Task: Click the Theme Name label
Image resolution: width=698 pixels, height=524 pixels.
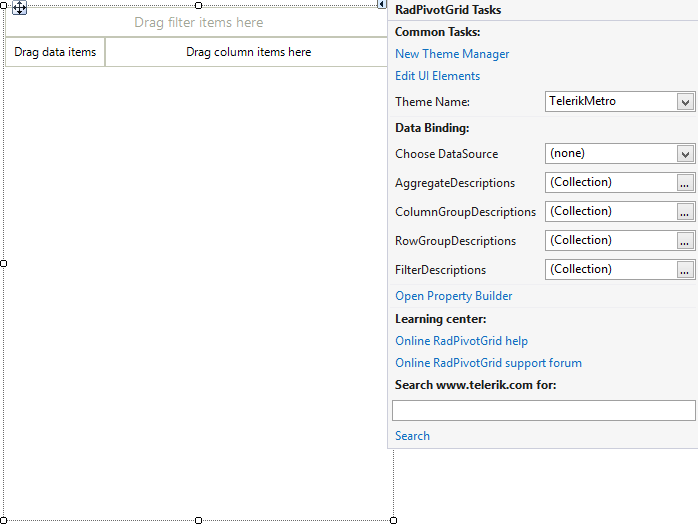Action: (x=432, y=102)
